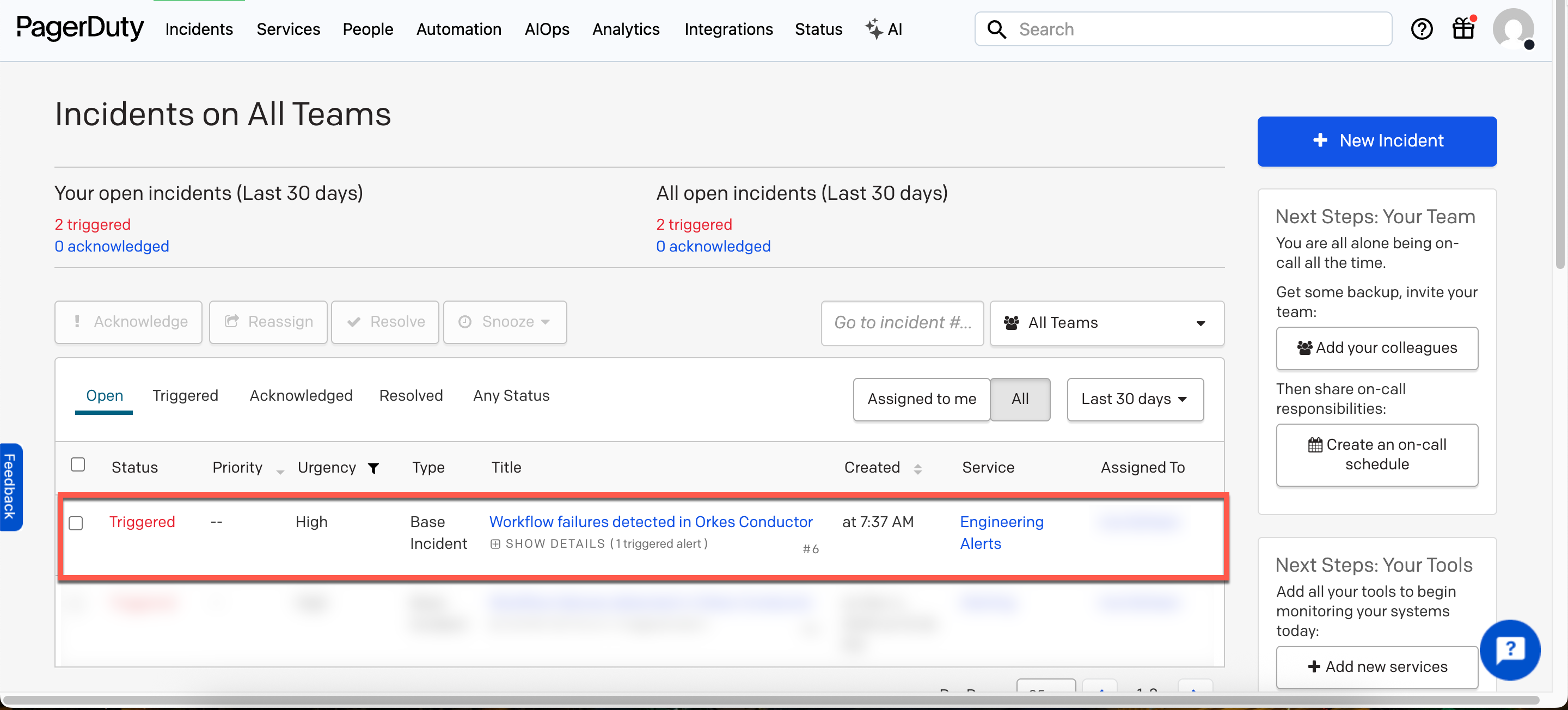Expand the Snooze dropdown arrow
The image size is (1568, 710).
(x=546, y=322)
